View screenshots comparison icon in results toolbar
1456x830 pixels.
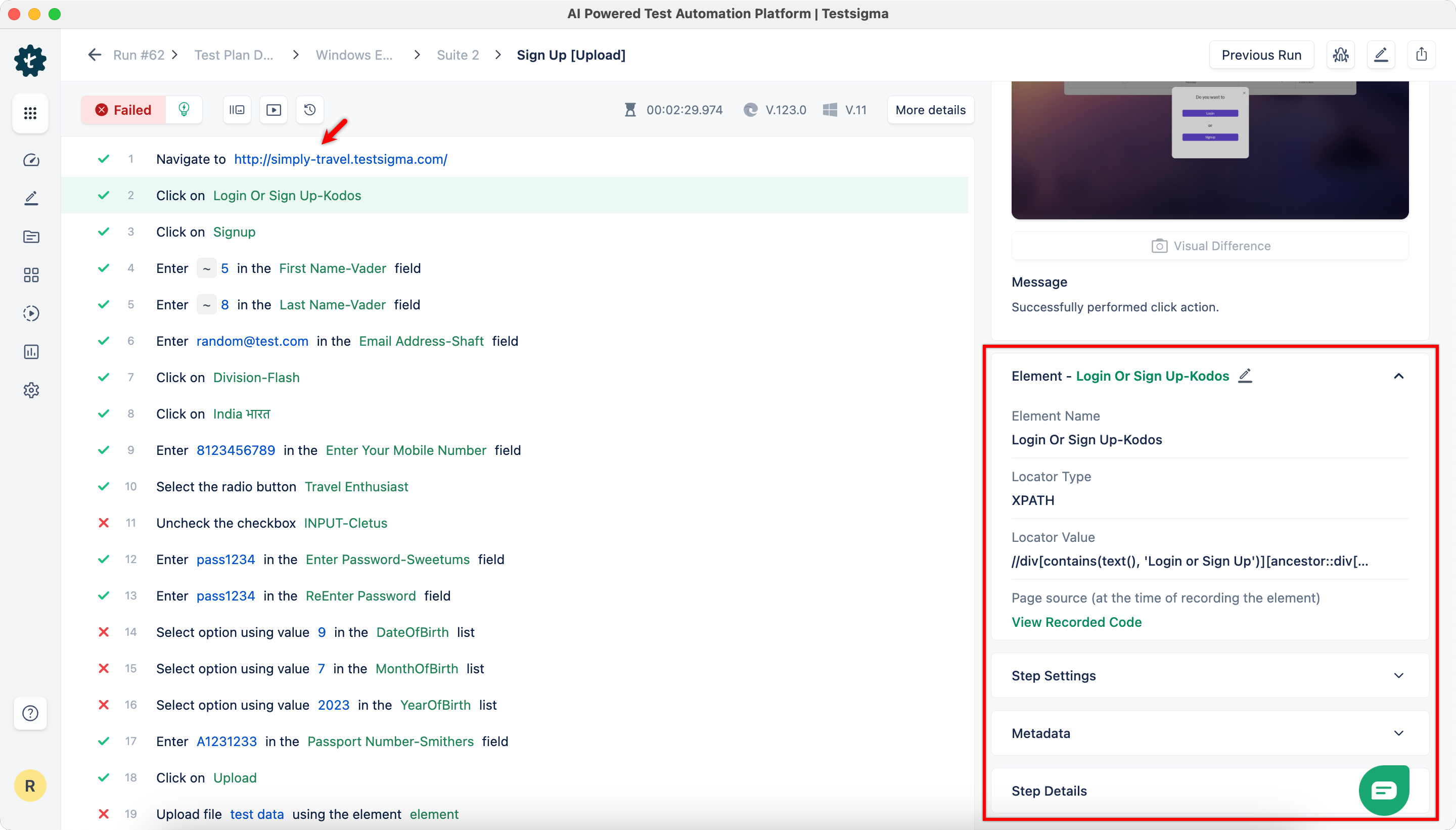tap(236, 110)
